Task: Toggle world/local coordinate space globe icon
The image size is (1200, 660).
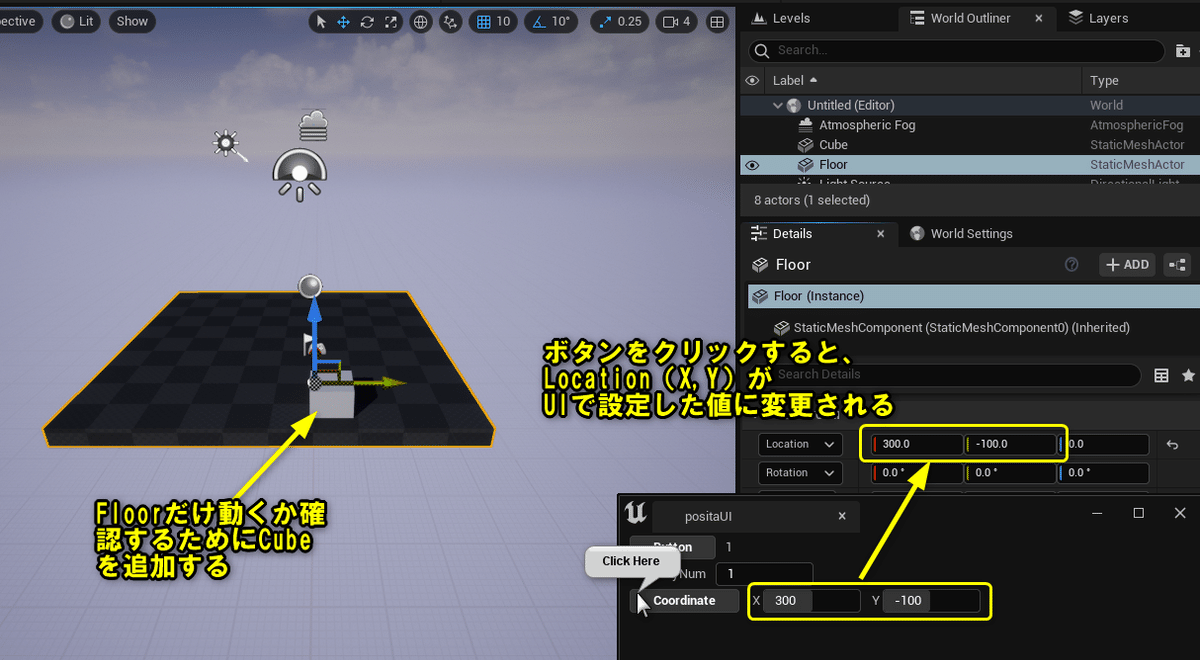Action: [421, 21]
